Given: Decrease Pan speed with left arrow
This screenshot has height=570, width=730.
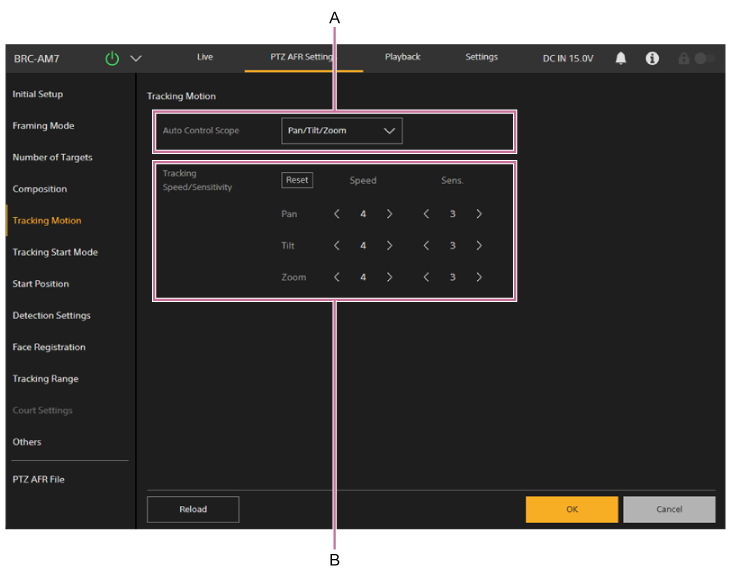Looking at the screenshot, I should (337, 214).
